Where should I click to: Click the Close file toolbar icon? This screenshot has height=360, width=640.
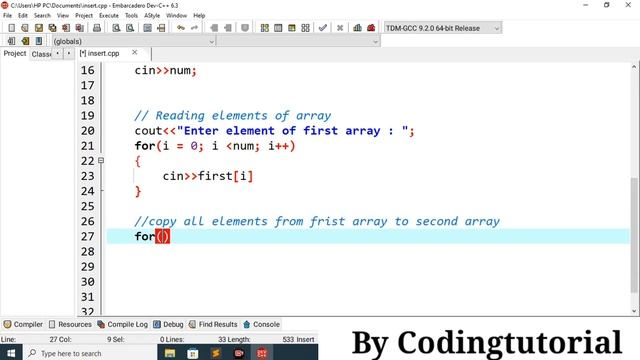click(66, 28)
